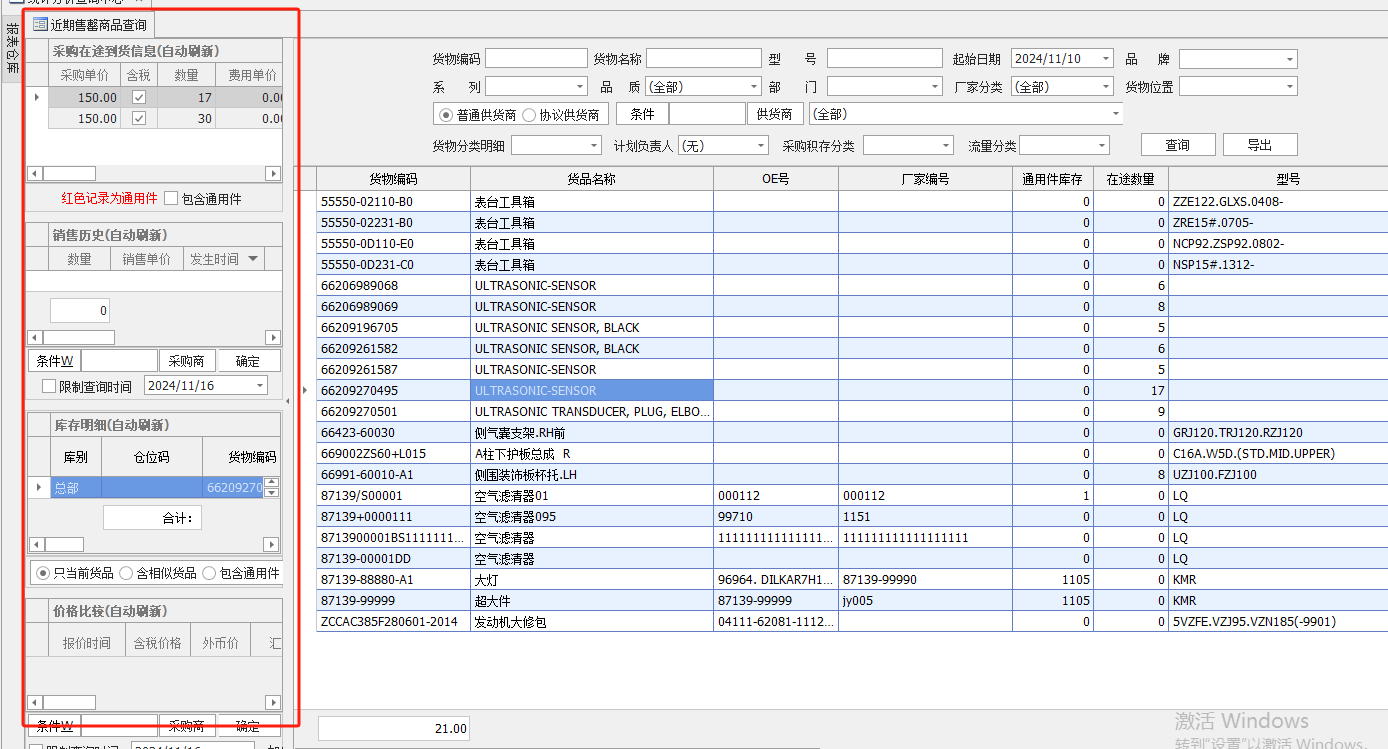Viewport: 1388px width, 749px height.
Task: Click right scroll arrow in 销售历史 grid
Action: [x=273, y=338]
